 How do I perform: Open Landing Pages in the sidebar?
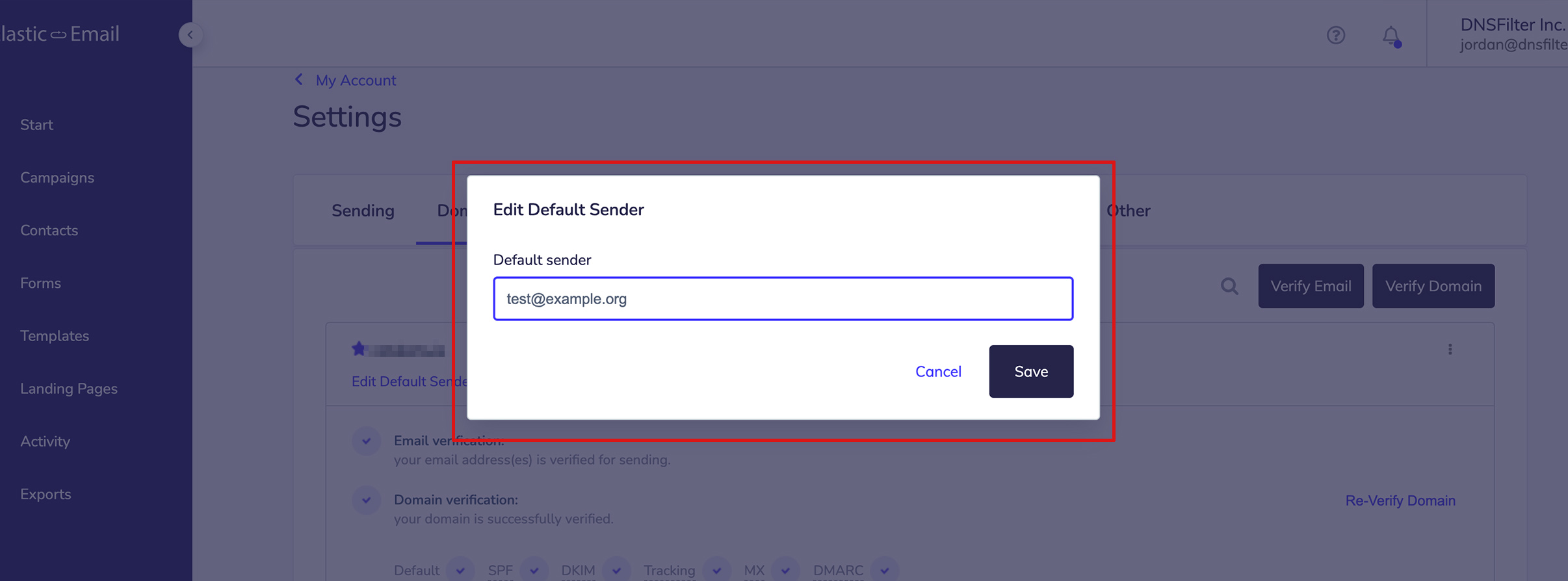click(69, 389)
